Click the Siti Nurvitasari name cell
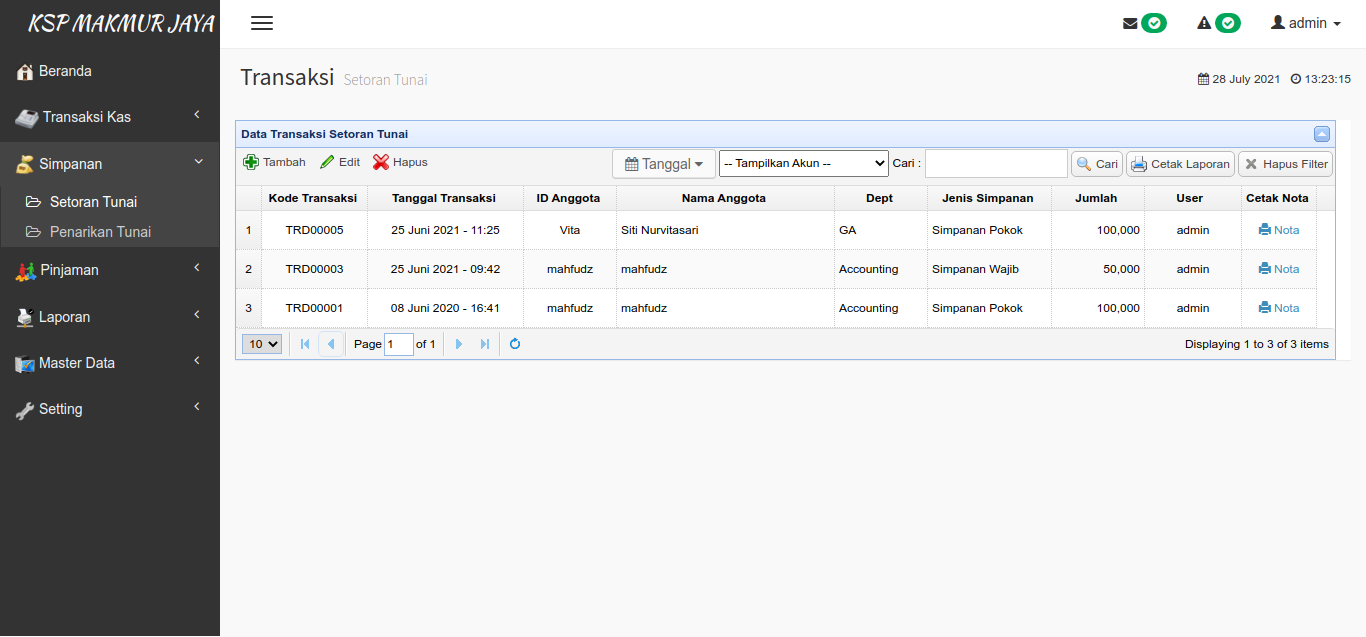The width and height of the screenshot is (1366, 637). [x=725, y=230]
